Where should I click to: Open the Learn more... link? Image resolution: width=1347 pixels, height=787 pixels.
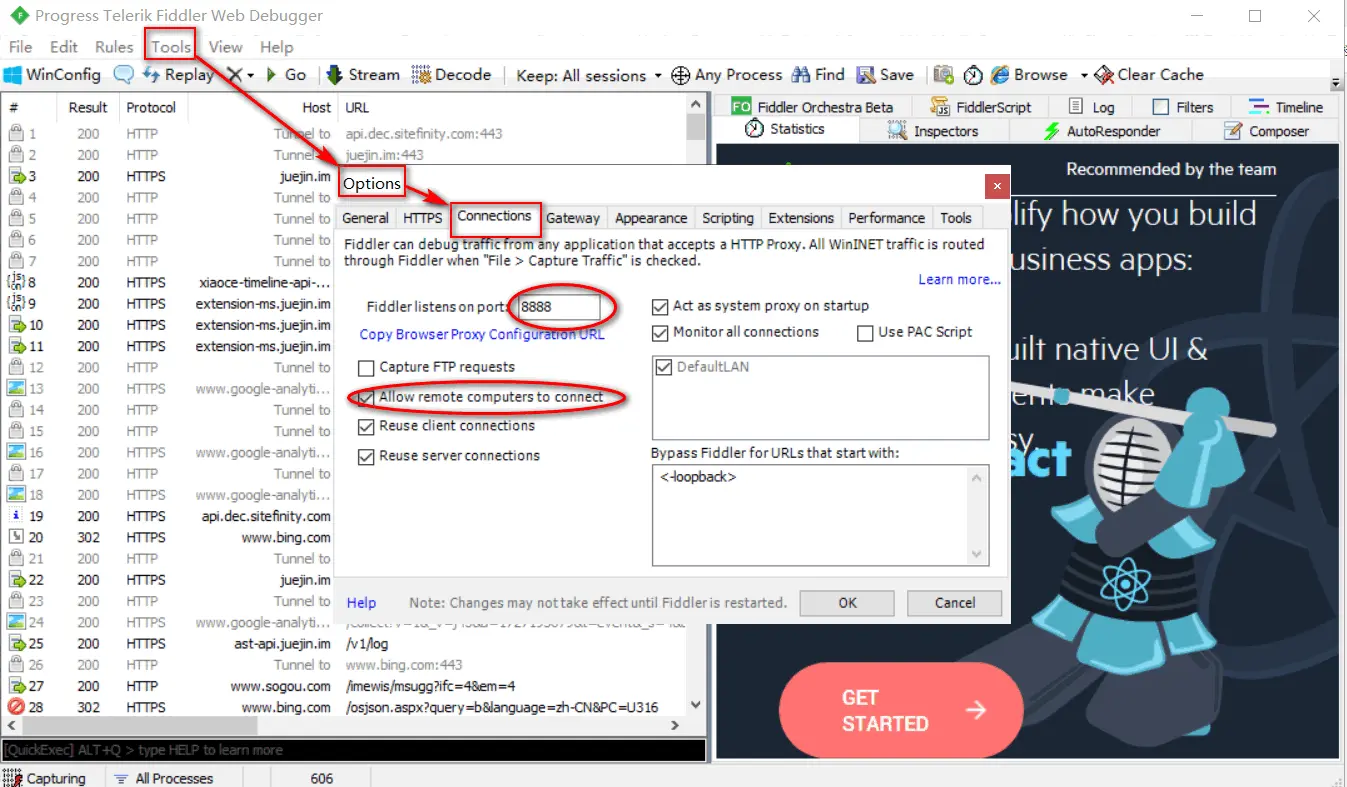click(960, 280)
